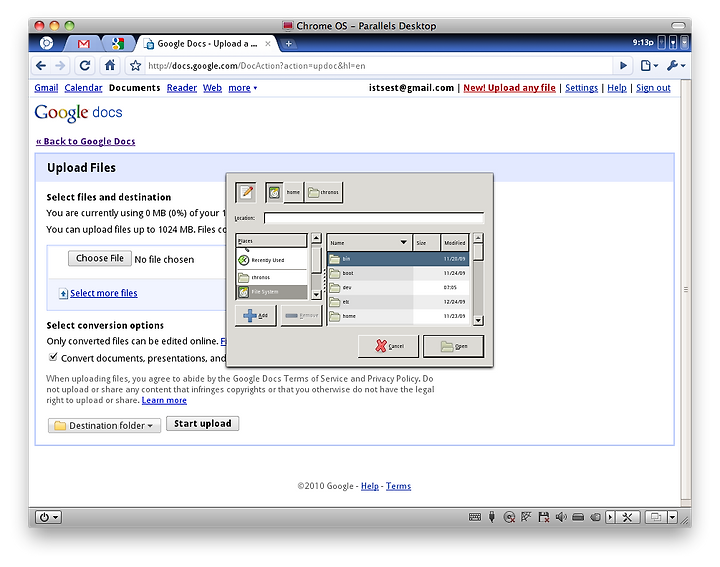Expand the 'more' services dropdown
Screen dimensions: 720x567
click(x=242, y=88)
